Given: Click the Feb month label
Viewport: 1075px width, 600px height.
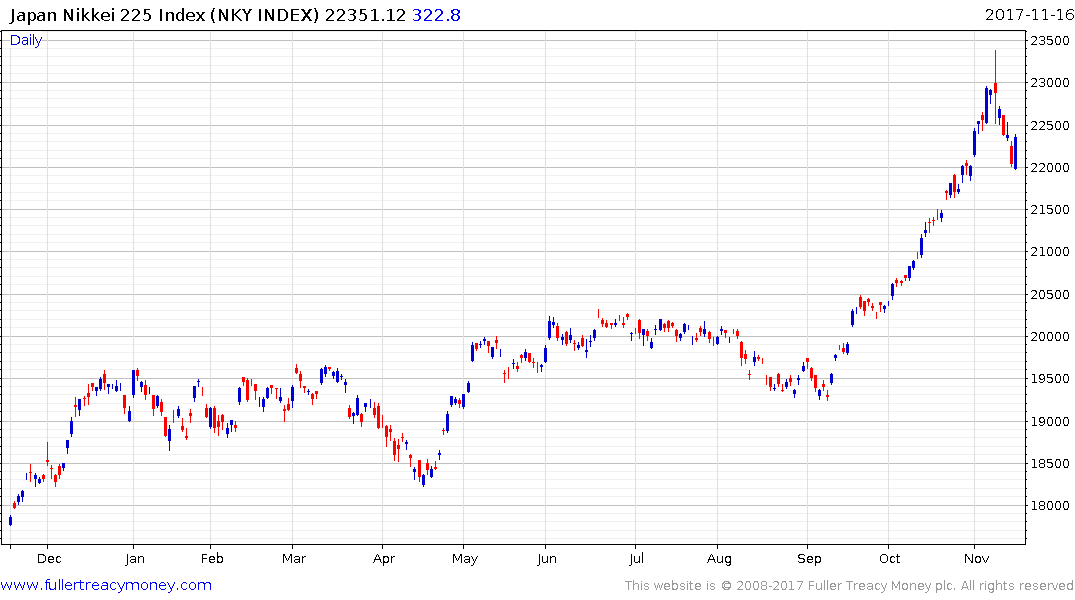Looking at the screenshot, I should (x=212, y=559).
